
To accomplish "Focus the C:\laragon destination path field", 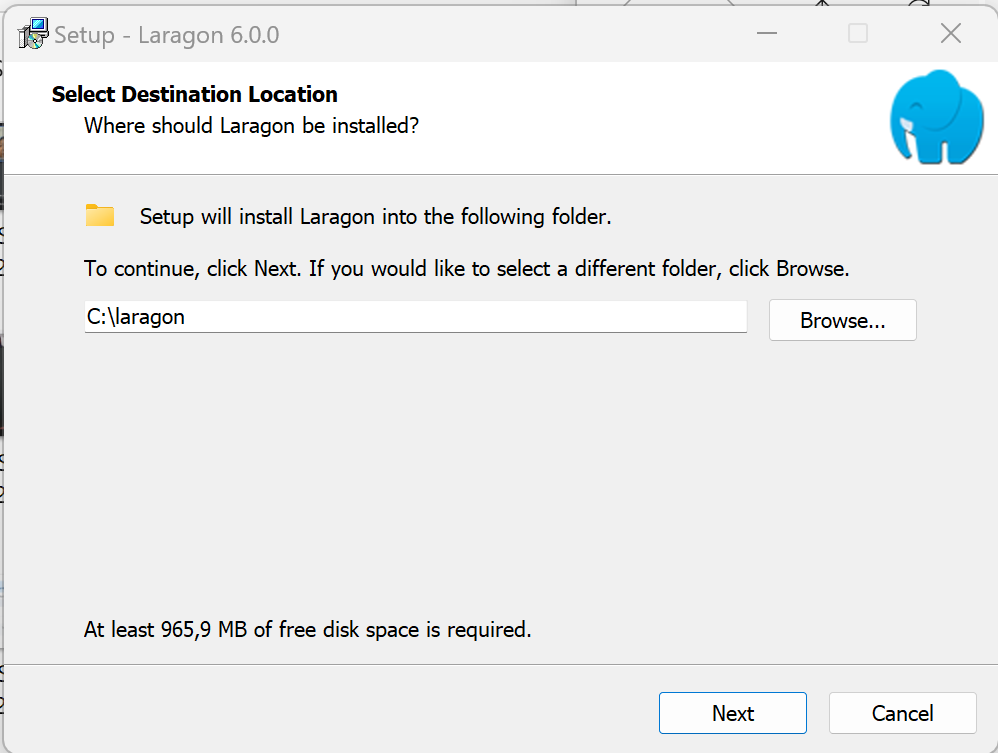I will [416, 316].
